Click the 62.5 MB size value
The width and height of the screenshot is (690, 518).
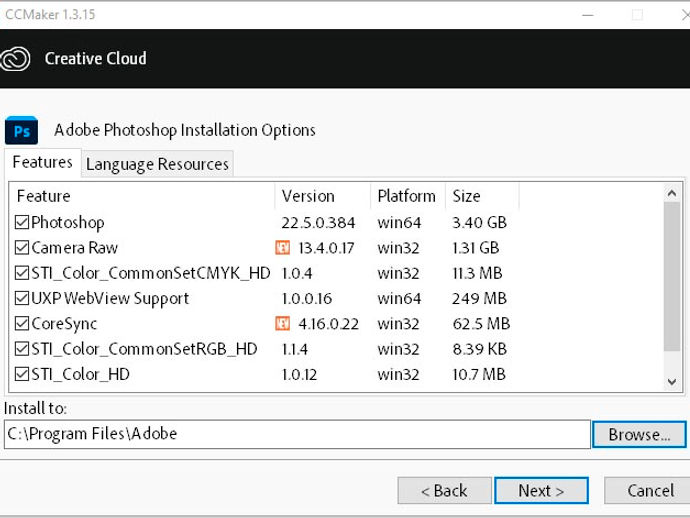pyautogui.click(x=481, y=324)
